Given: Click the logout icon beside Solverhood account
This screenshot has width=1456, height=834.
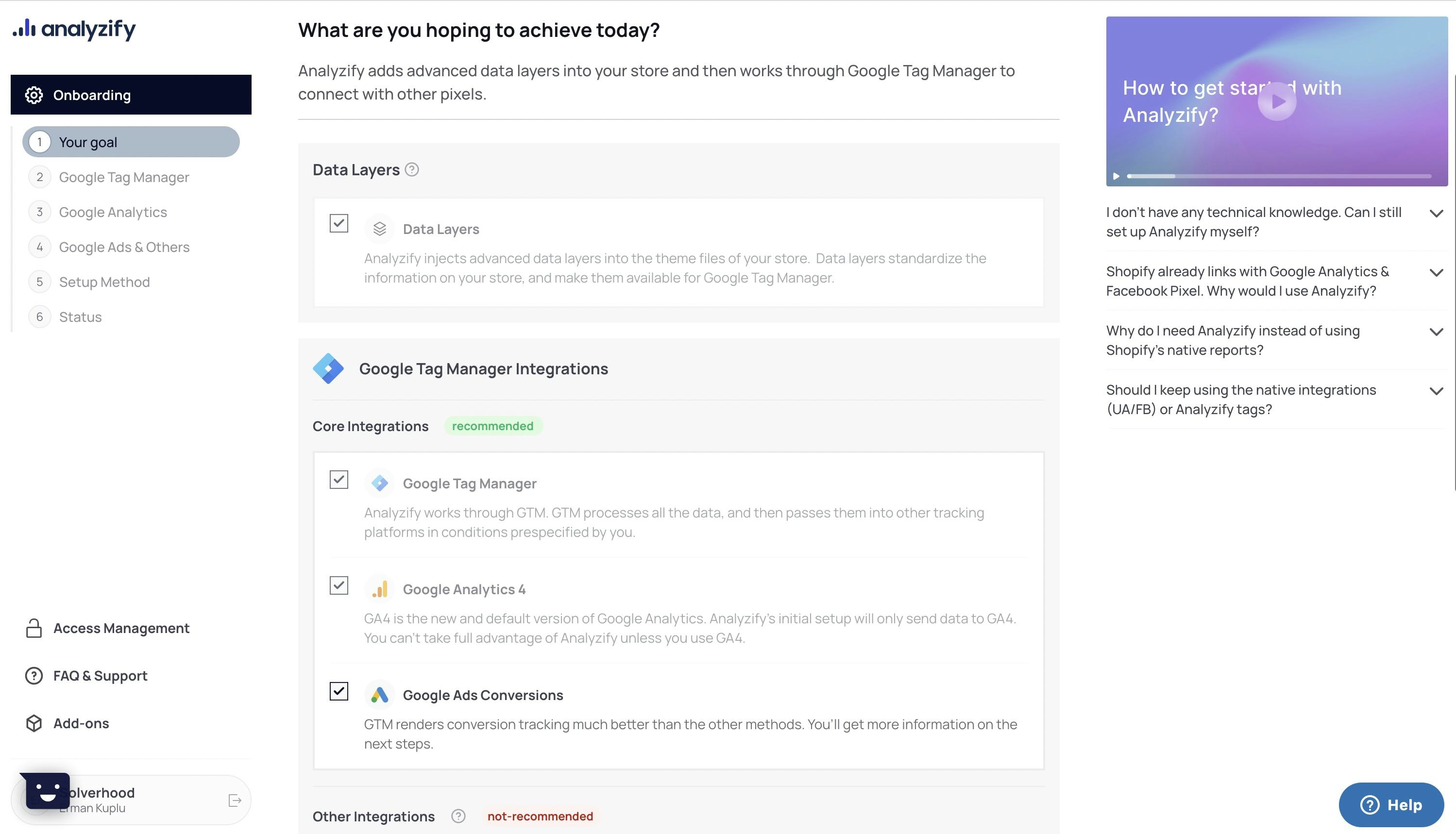Looking at the screenshot, I should click(235, 800).
